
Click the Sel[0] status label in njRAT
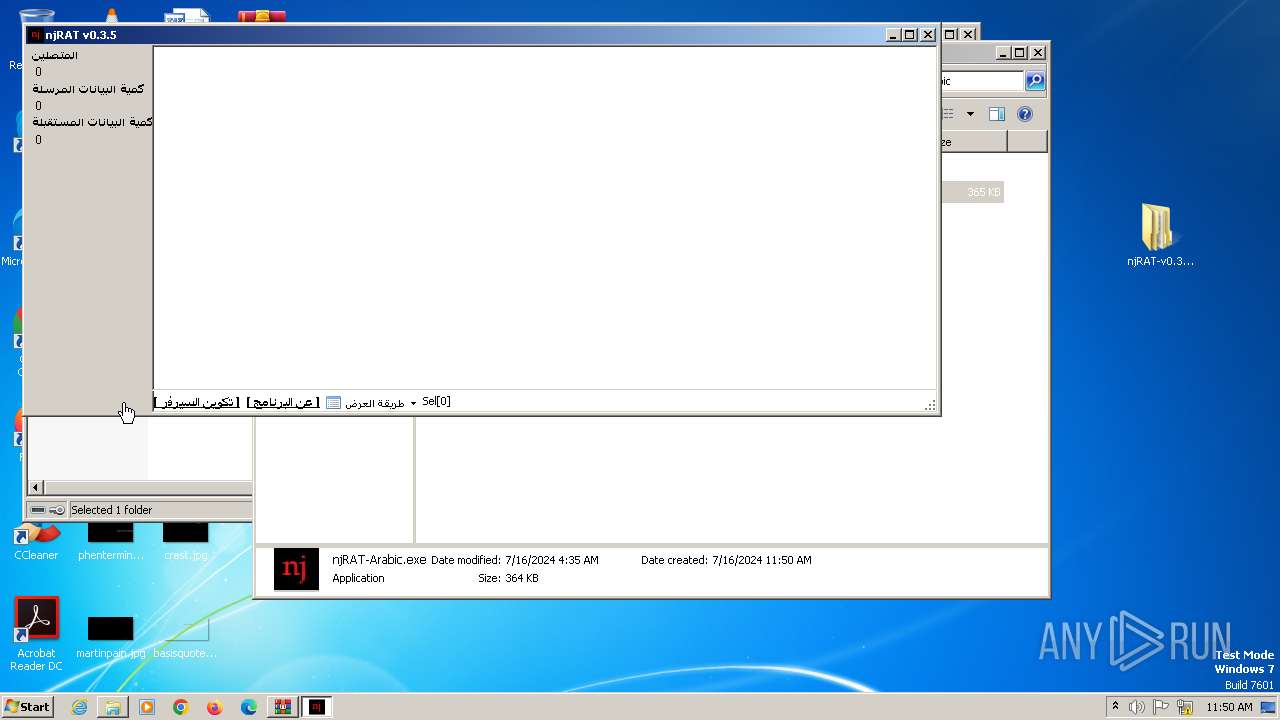coord(436,401)
